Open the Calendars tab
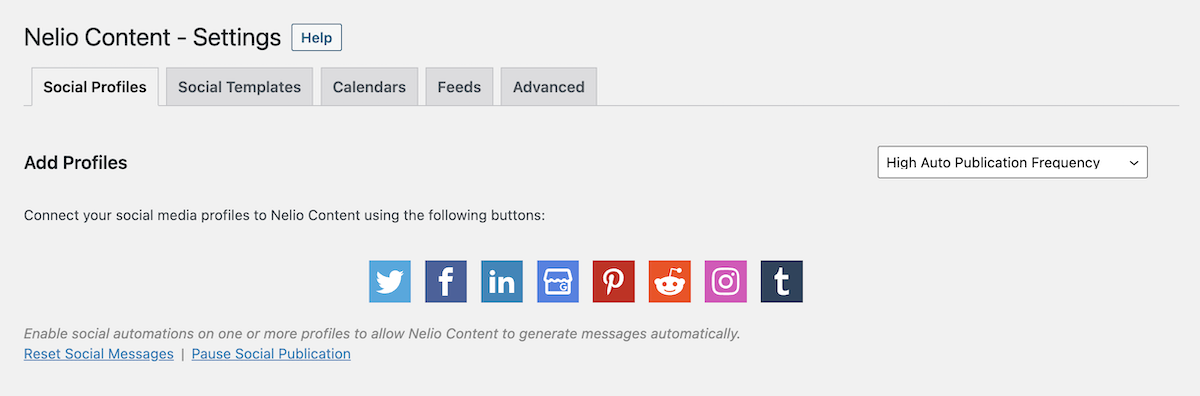1200x396 pixels. tap(369, 87)
